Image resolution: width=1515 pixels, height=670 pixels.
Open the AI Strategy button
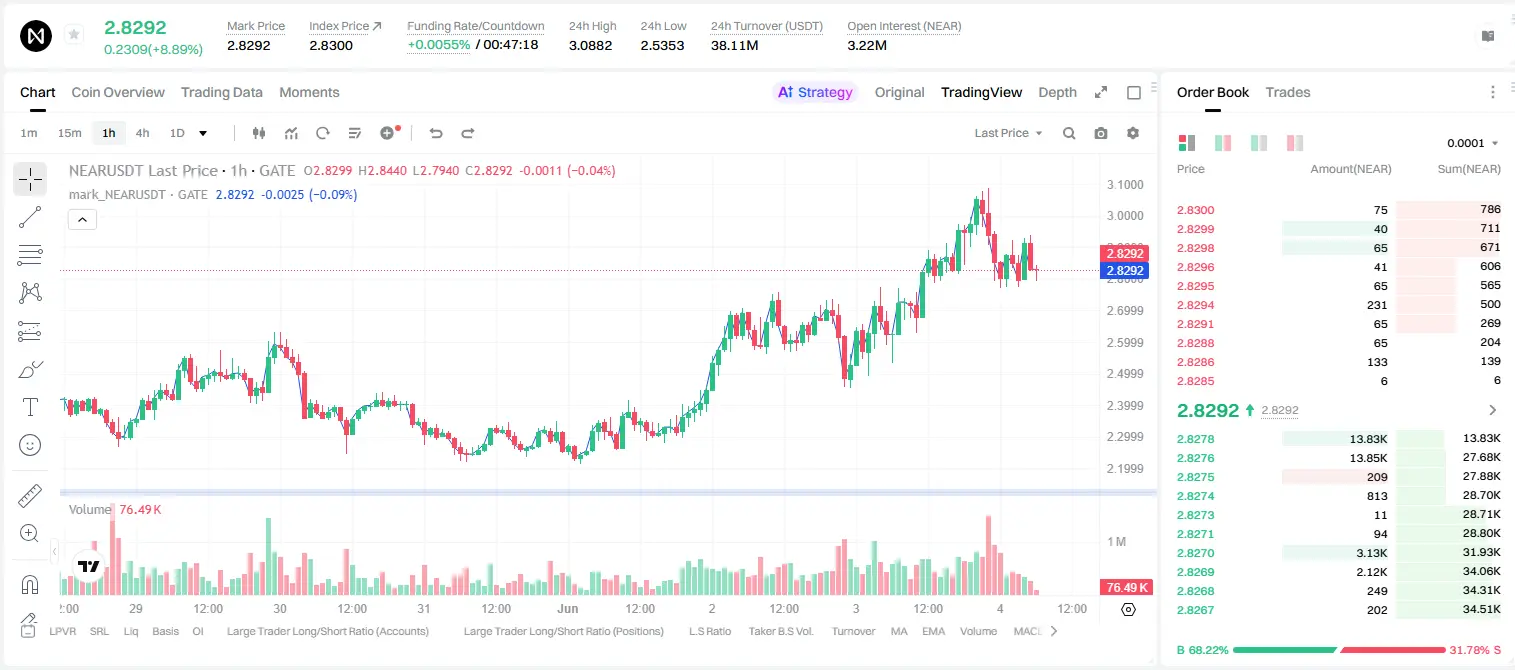click(816, 92)
